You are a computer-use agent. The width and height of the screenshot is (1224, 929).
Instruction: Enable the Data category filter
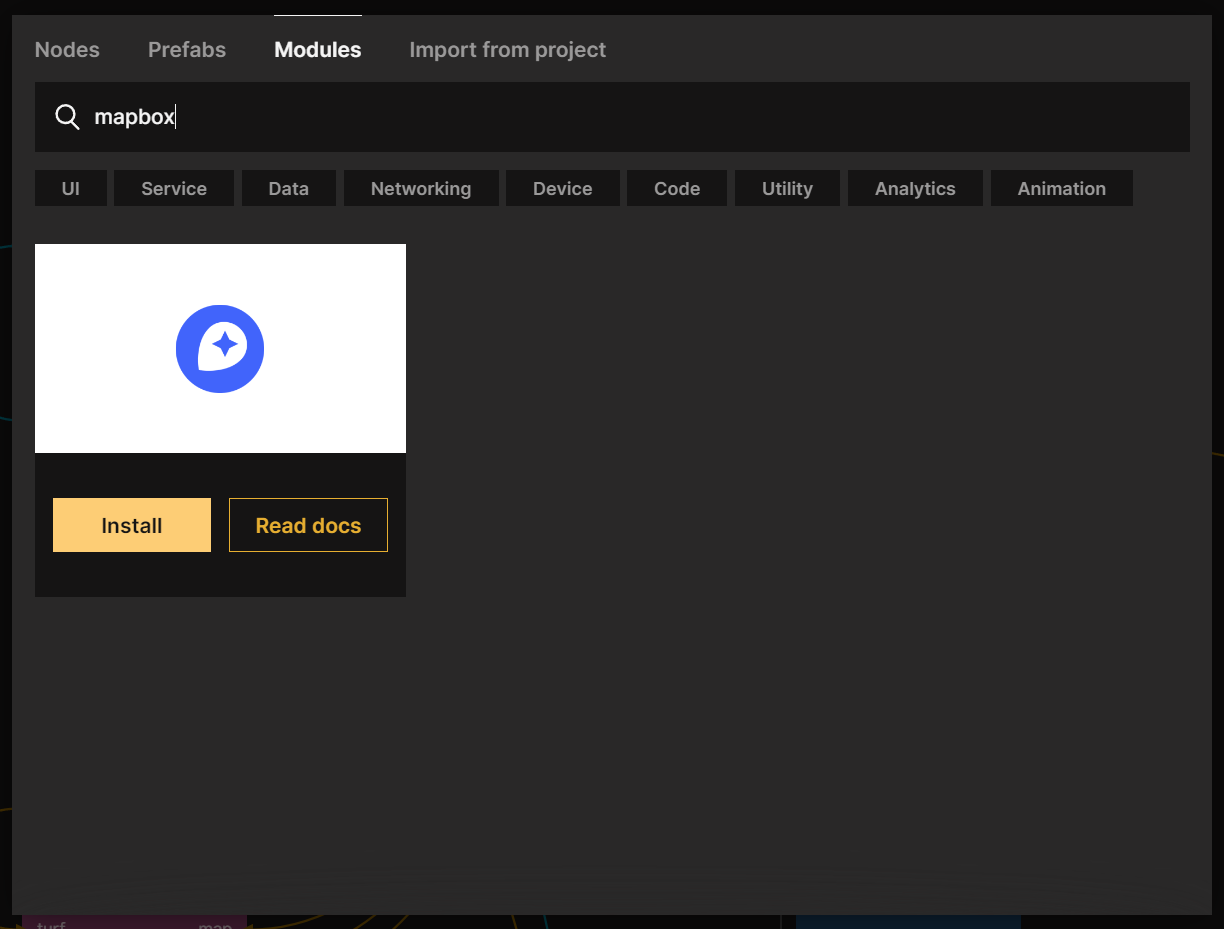(x=288, y=189)
